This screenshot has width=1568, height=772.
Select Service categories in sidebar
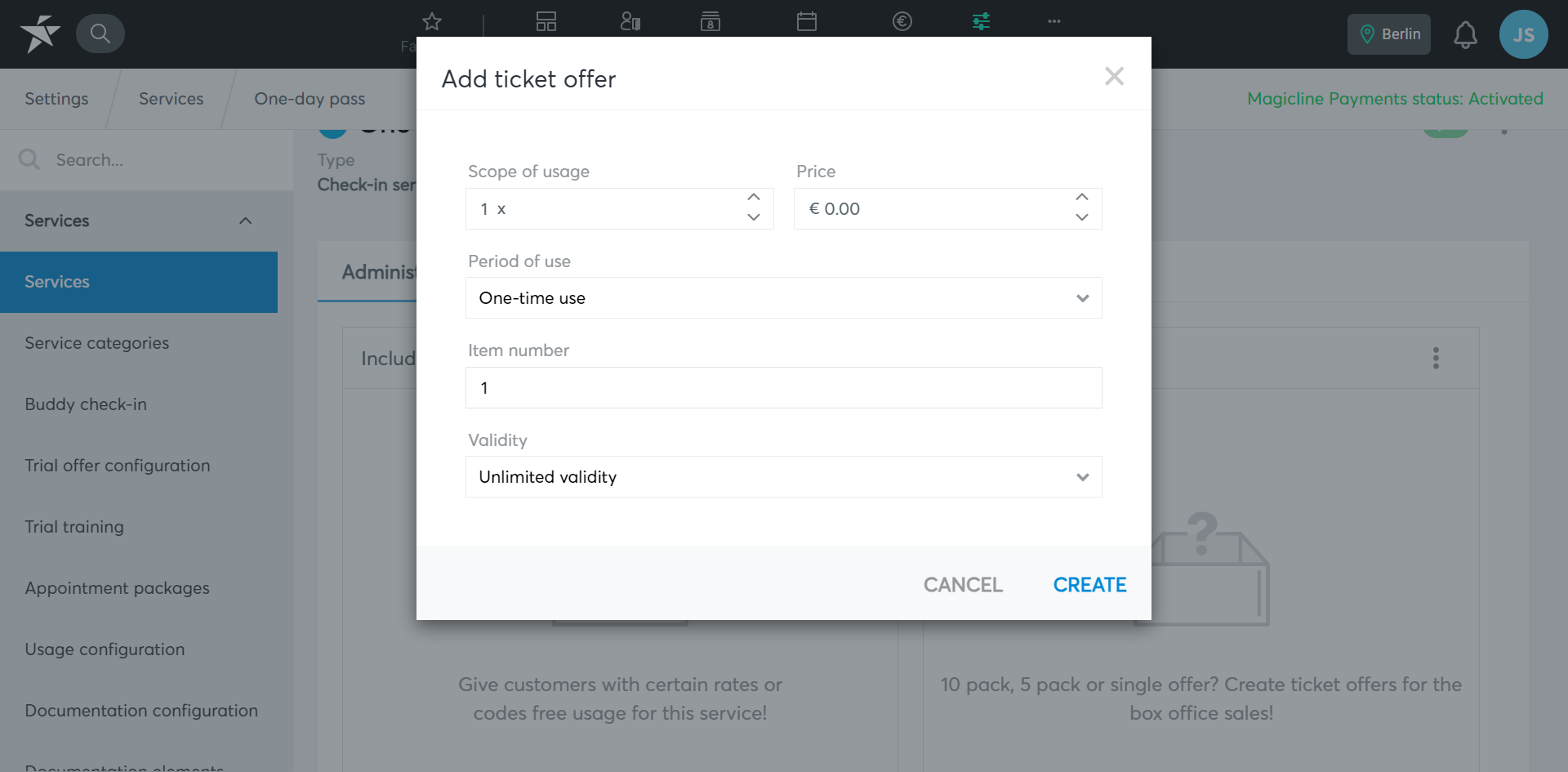click(97, 343)
